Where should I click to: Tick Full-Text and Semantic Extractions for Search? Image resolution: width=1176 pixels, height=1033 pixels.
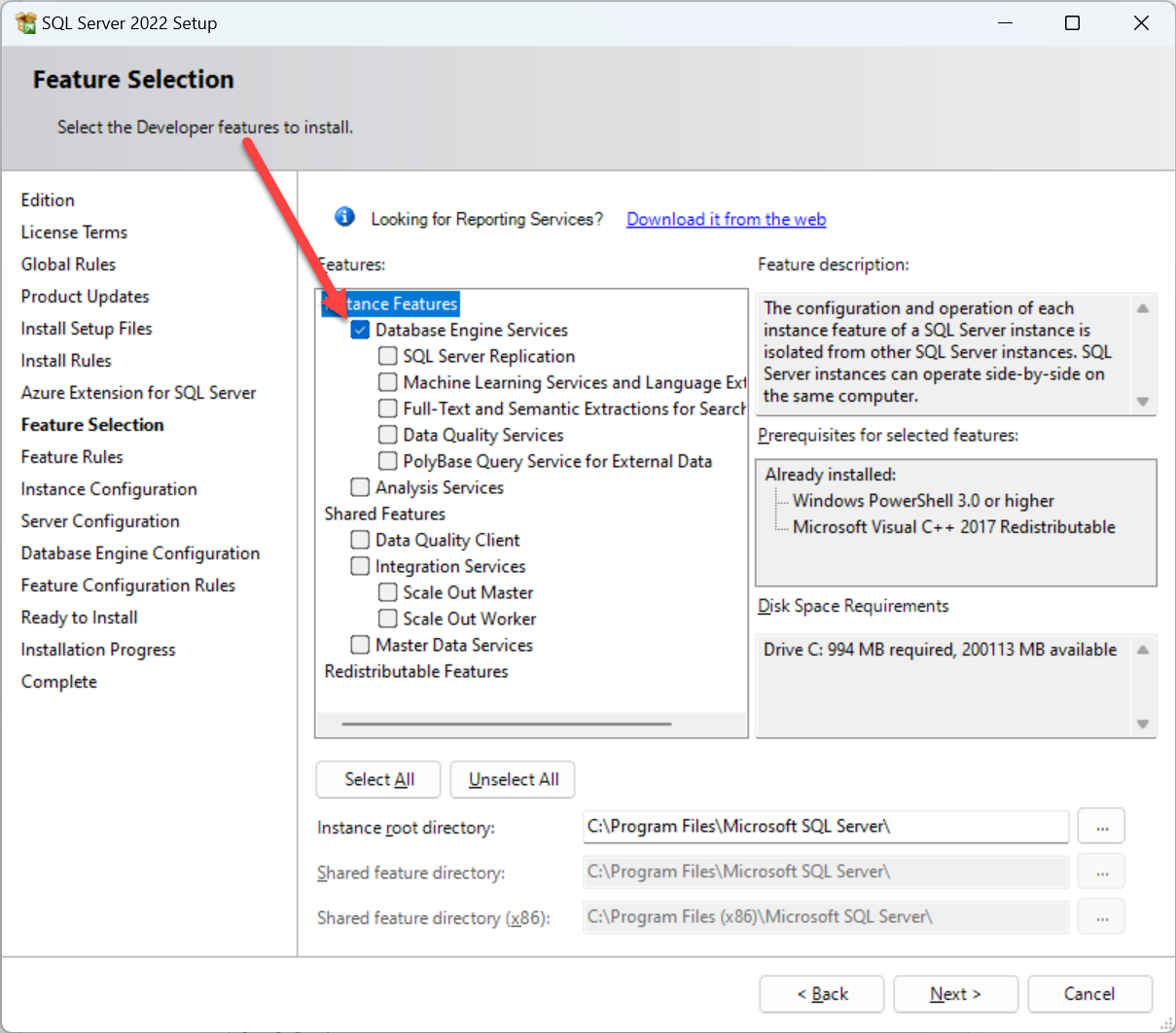click(x=387, y=409)
